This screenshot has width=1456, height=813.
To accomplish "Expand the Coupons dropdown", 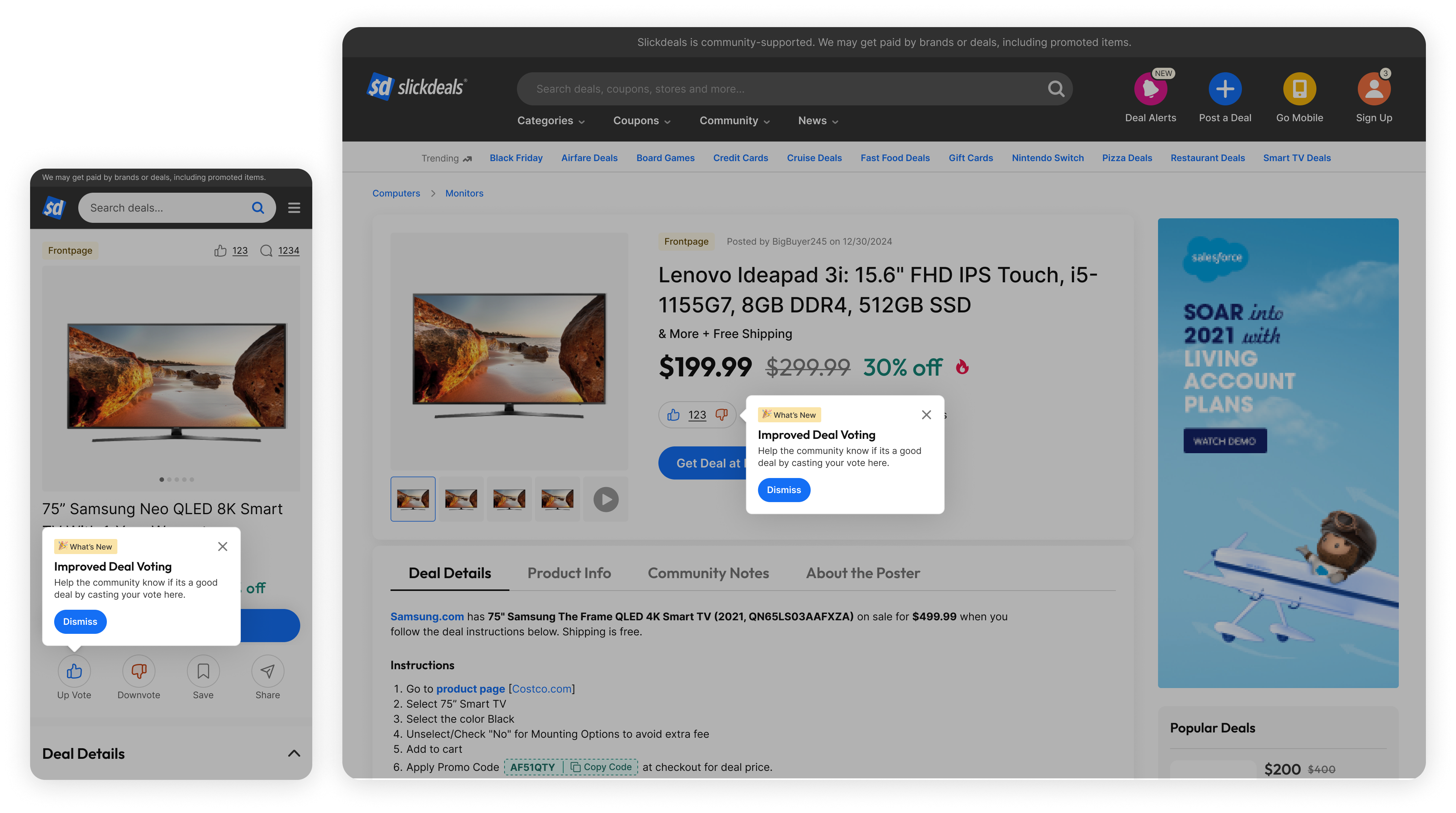I will tap(641, 120).
